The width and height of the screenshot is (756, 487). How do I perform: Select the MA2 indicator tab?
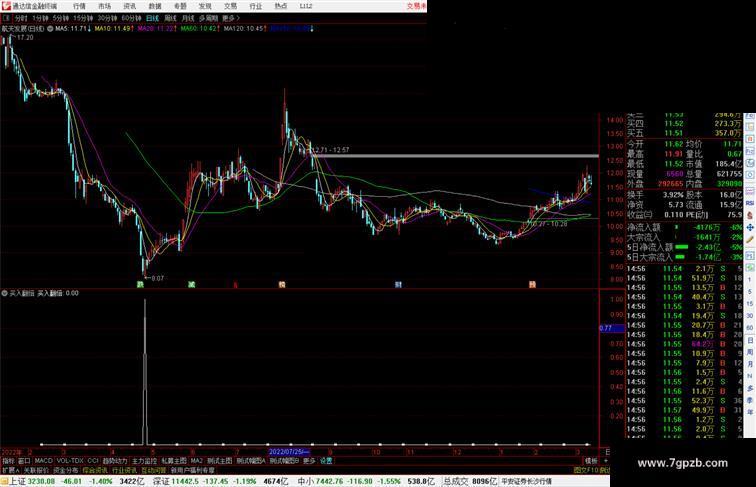click(197, 461)
